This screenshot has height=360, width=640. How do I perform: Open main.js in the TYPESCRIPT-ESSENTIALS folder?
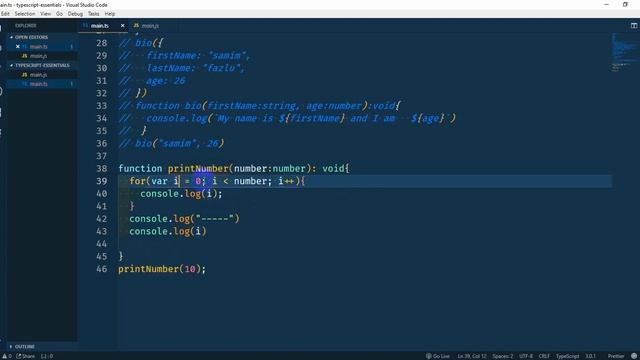[x=38, y=75]
